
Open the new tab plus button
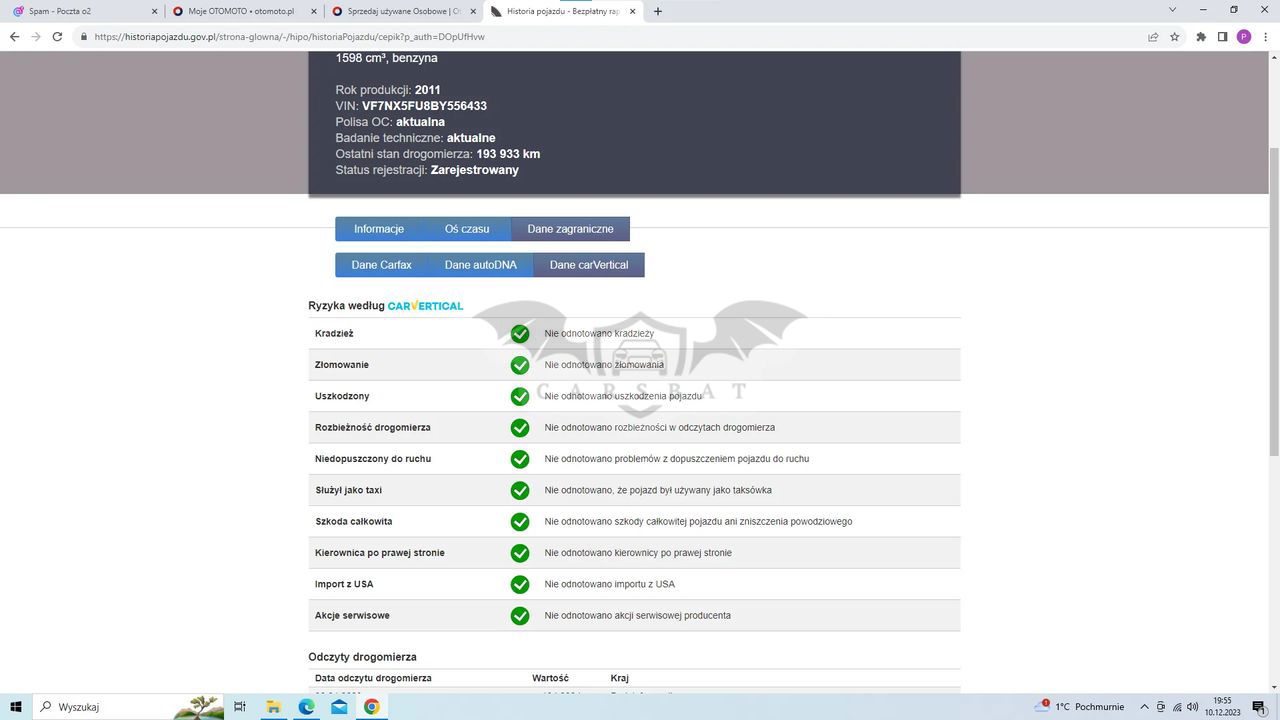pyautogui.click(x=658, y=11)
